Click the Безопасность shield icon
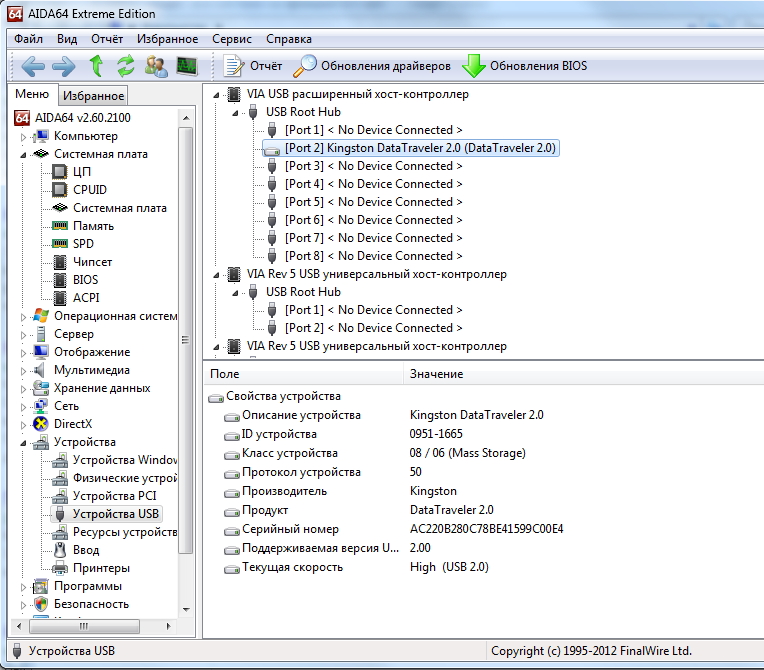The height and width of the screenshot is (670, 764). coord(41,604)
